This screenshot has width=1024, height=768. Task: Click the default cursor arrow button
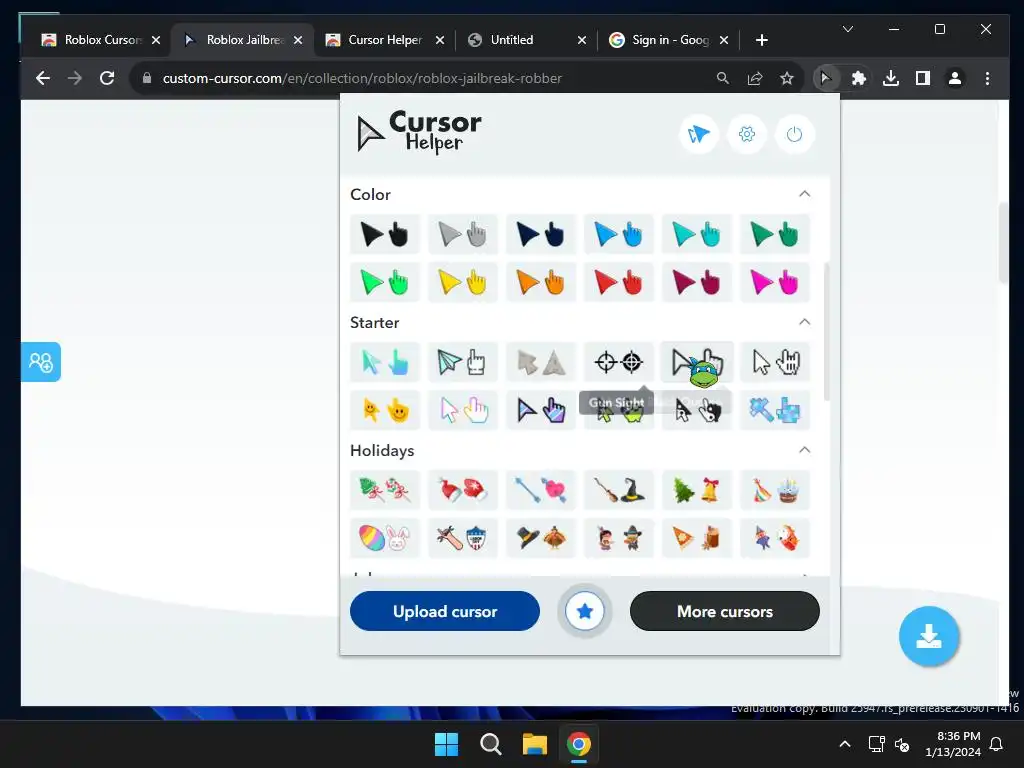[x=699, y=134]
